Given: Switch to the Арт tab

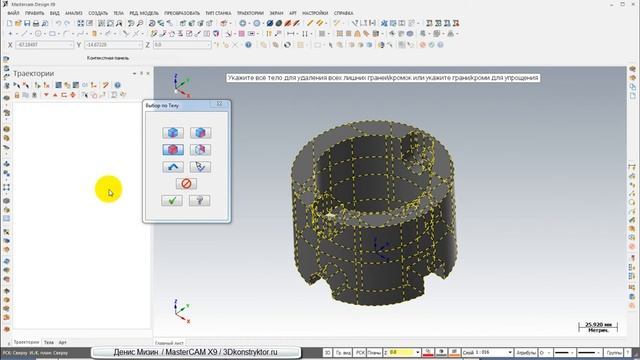Looking at the screenshot, I should (62, 342).
